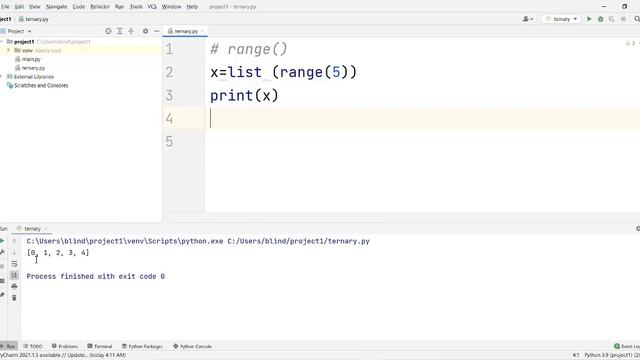Screen dimensions: 640x360
Task: Open the Navigate menu
Action: pos(57,7)
